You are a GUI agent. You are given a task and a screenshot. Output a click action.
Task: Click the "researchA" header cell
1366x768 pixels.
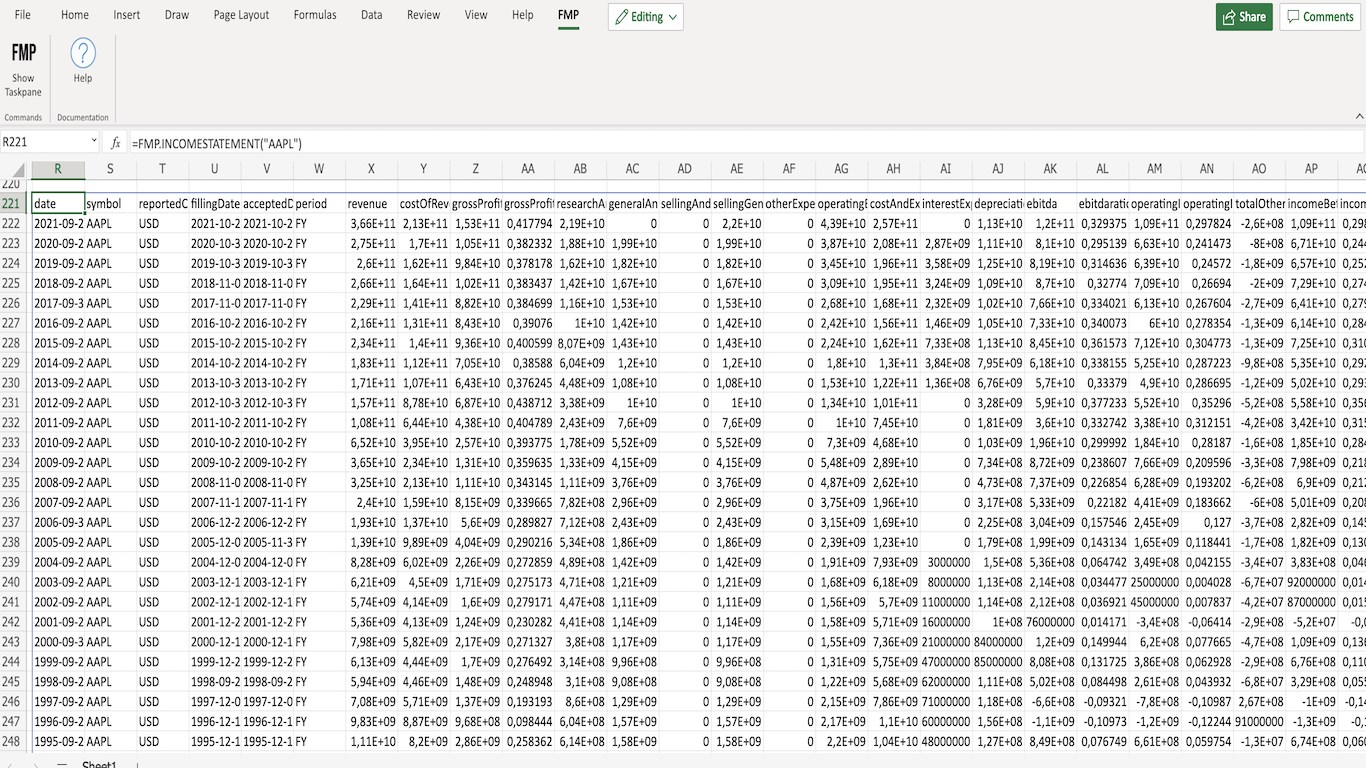click(580, 204)
